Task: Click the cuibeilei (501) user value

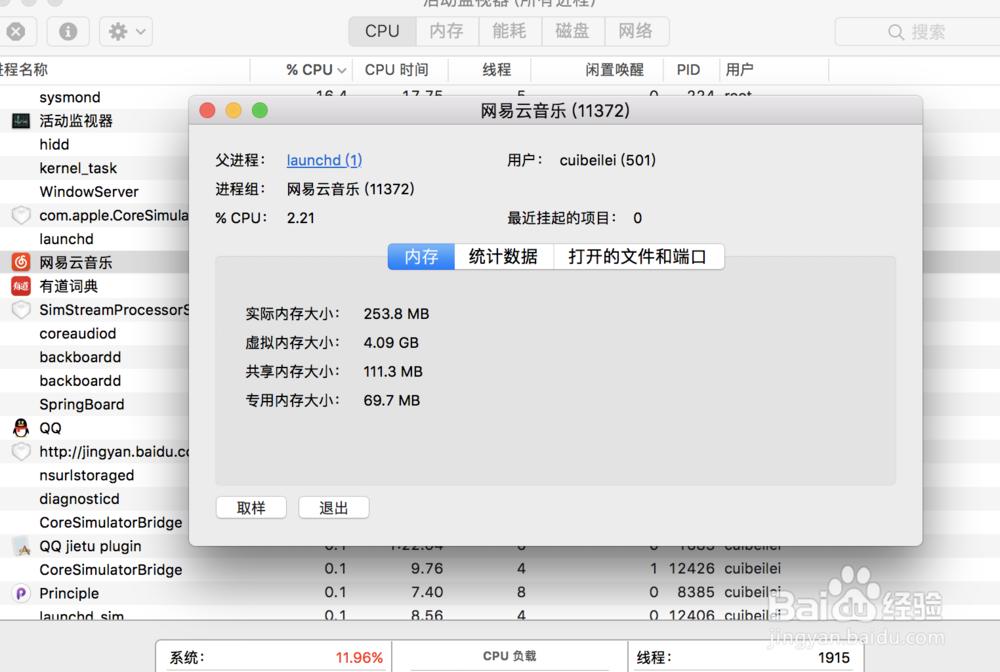Action: (607, 160)
